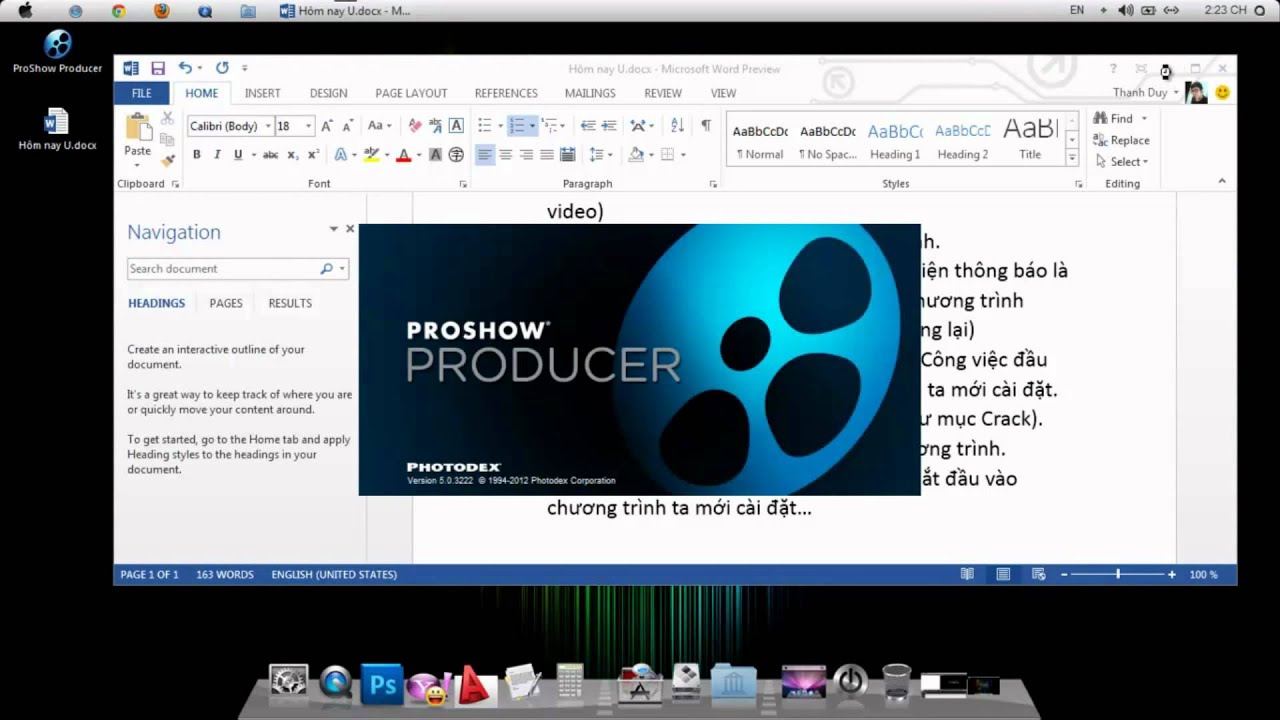Decrease the paragraph indent

tap(588, 126)
